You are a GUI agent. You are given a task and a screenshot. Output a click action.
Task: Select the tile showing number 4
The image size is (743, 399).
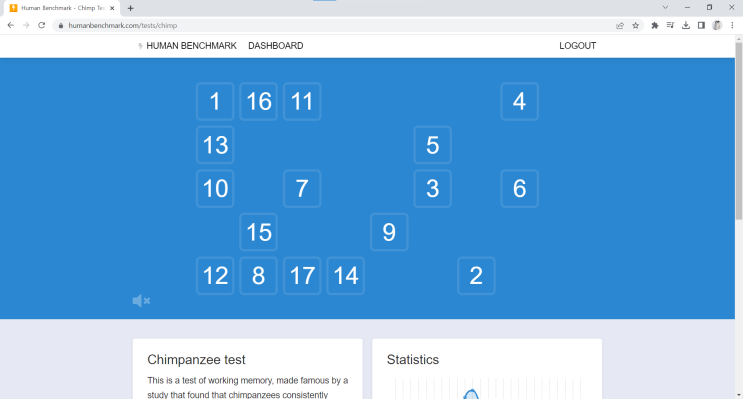520,101
